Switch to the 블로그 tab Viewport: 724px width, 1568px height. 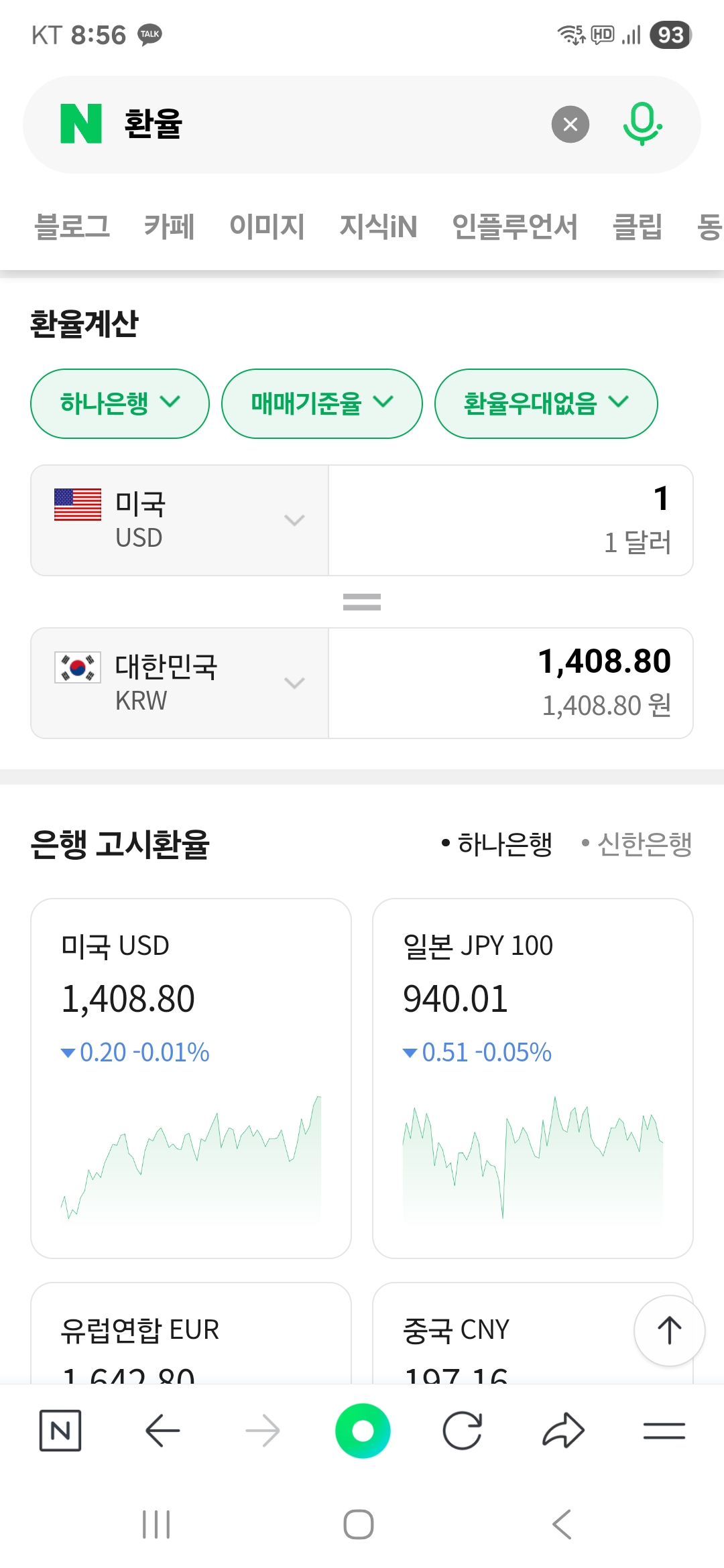[72, 226]
